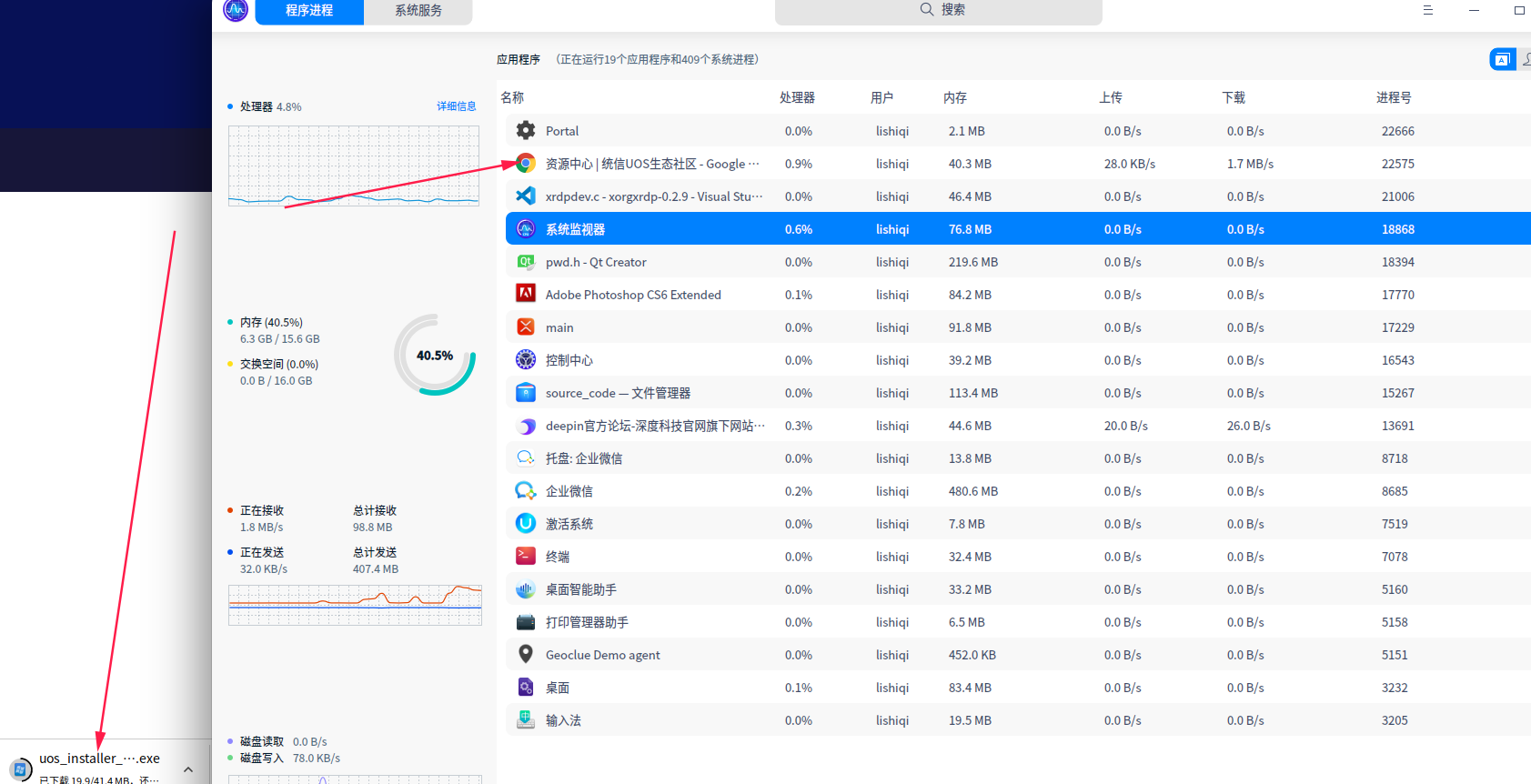Click the process ID 22666
The width and height of the screenshot is (1531, 784).
[1398, 131]
